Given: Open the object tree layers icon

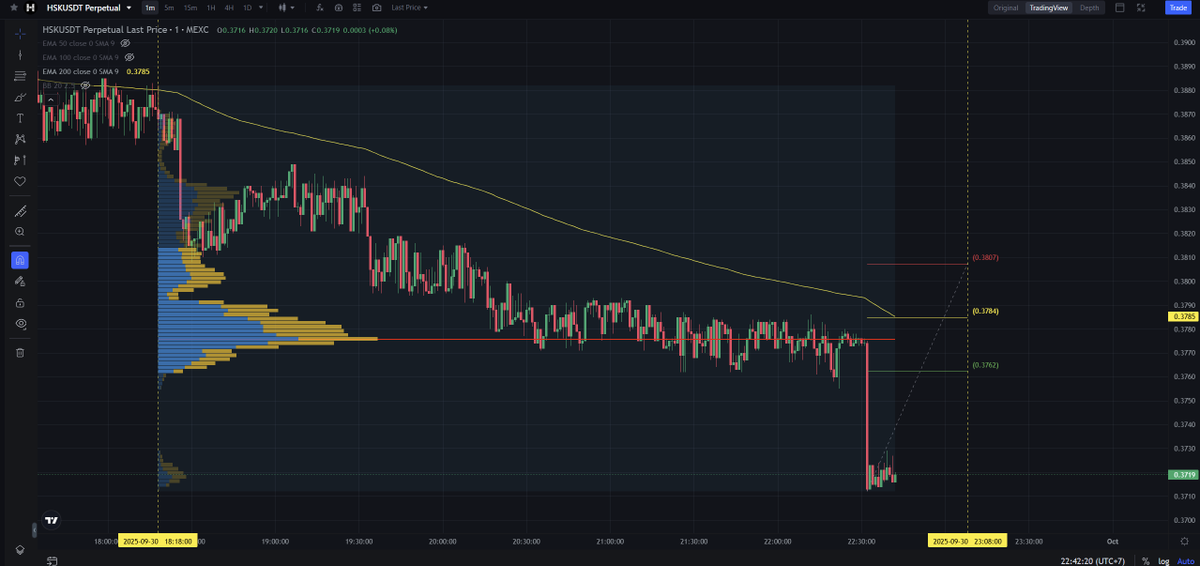Looking at the screenshot, I should click(x=20, y=549).
